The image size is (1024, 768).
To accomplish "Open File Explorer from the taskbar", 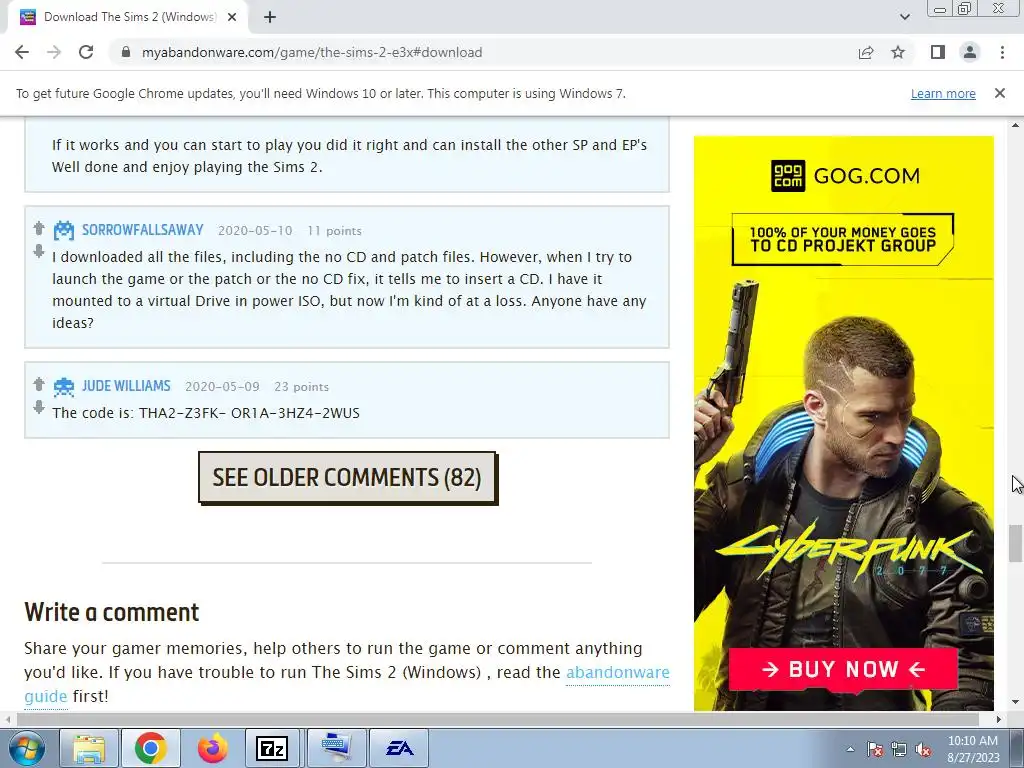I will tap(89, 748).
